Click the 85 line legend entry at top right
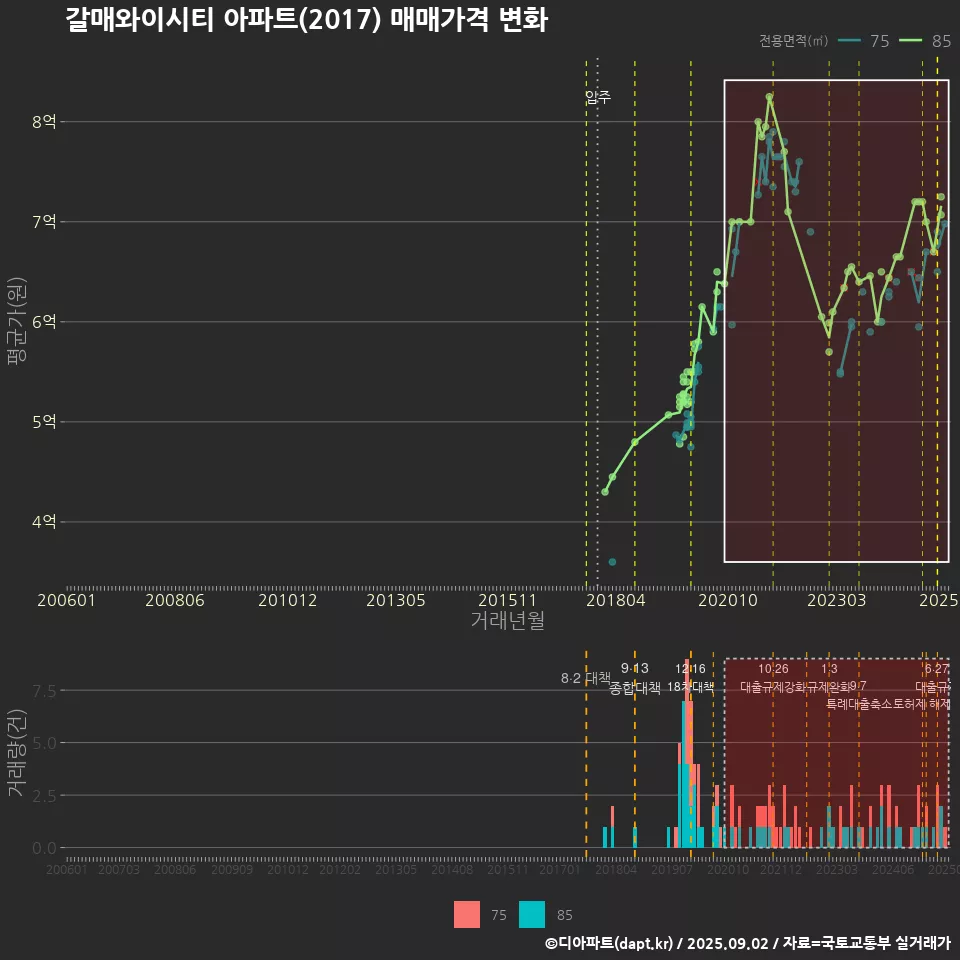The height and width of the screenshot is (960, 960). [925, 41]
